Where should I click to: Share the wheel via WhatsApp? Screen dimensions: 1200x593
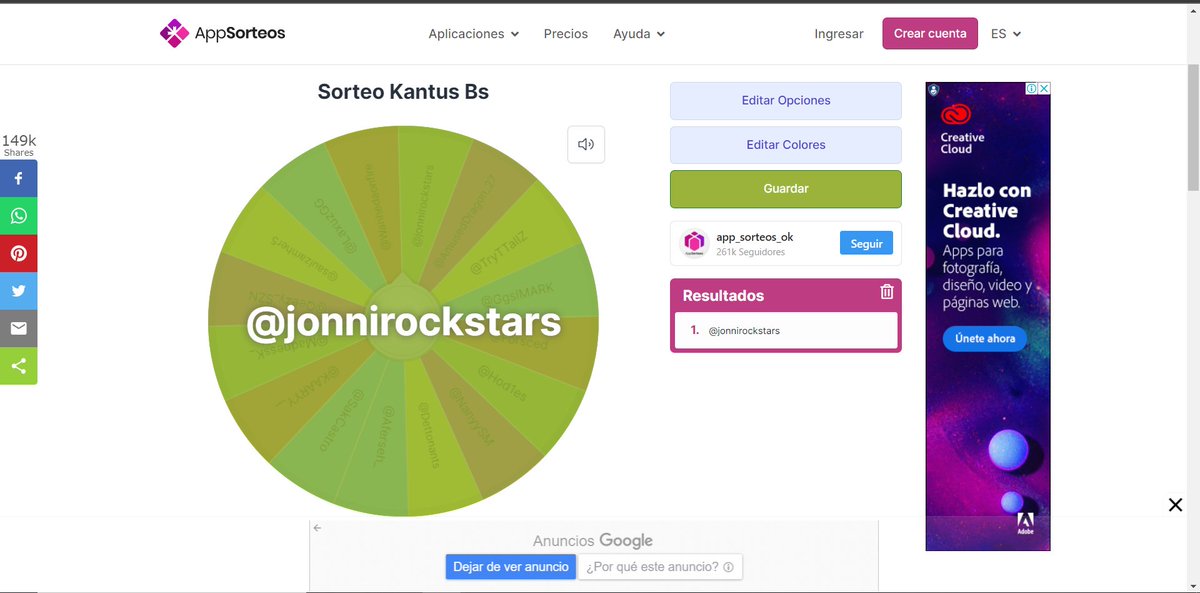click(18, 215)
